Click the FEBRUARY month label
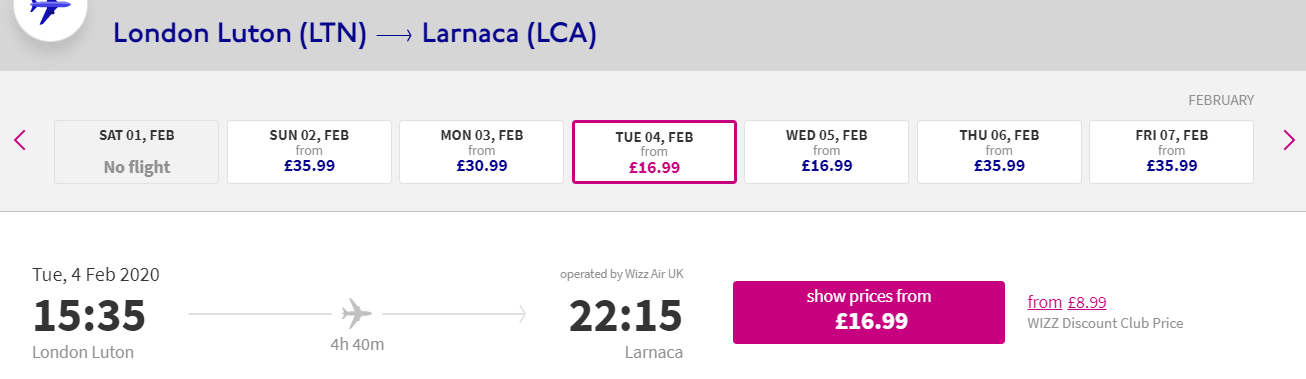 1221,100
